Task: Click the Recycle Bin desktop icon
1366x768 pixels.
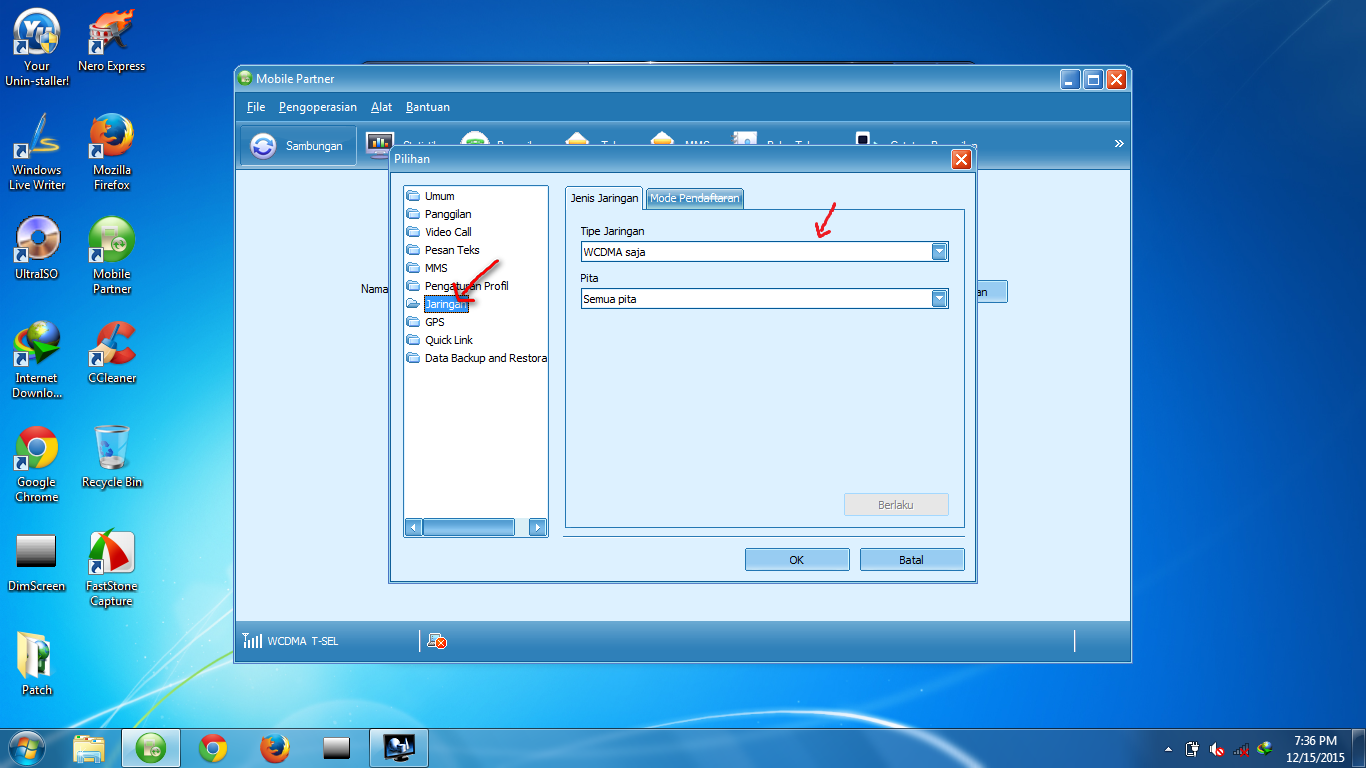Action: click(x=112, y=457)
